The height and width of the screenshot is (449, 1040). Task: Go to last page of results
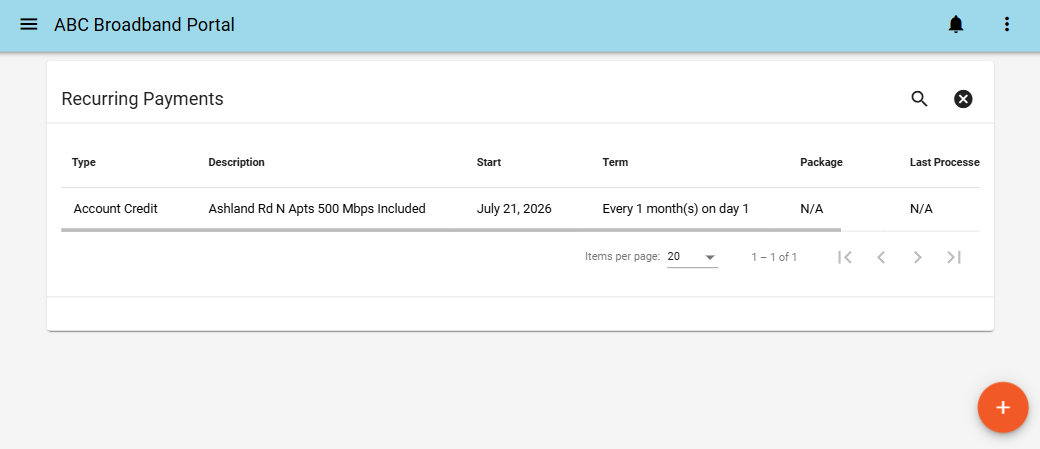(954, 257)
